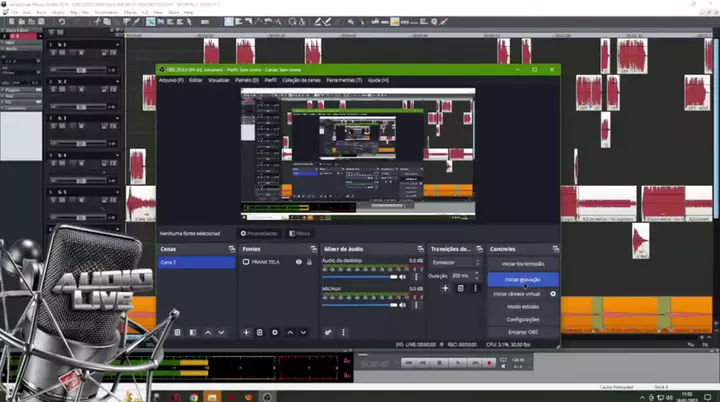720x402 pixels.
Task: Open virtual camera settings gear icon
Action: point(553,294)
